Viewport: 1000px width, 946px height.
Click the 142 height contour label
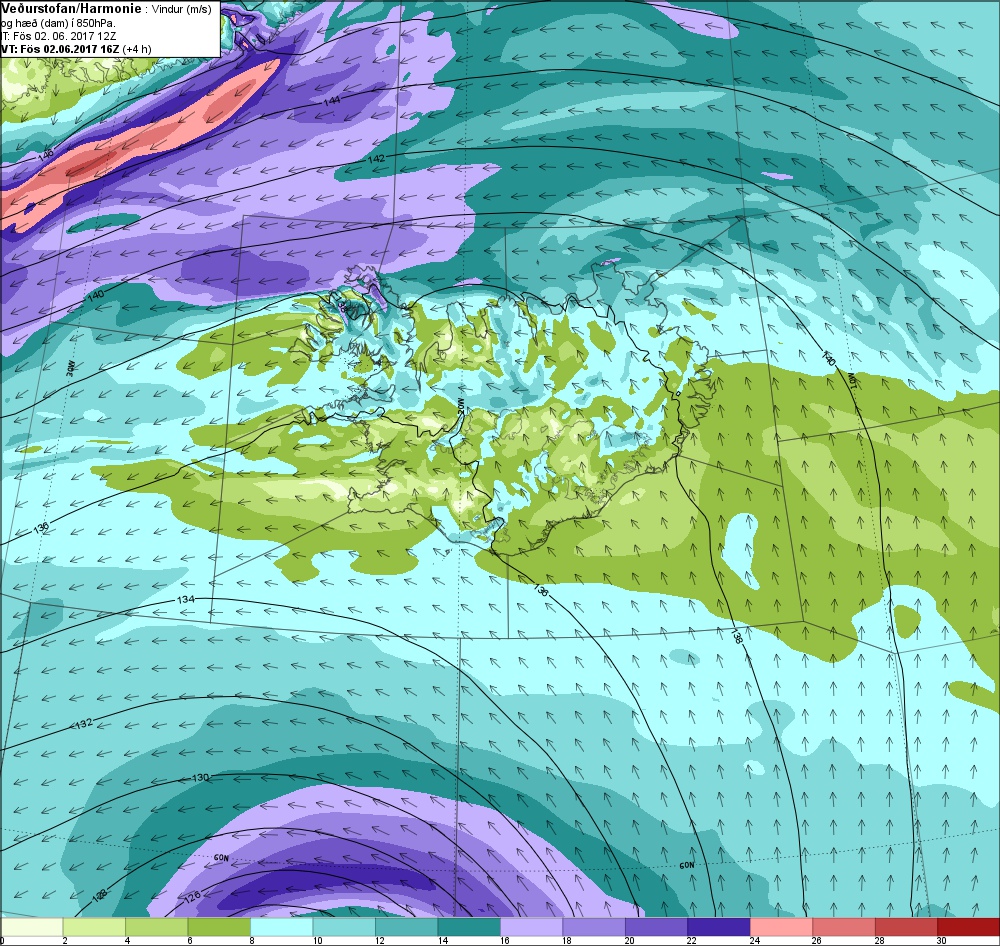(x=376, y=158)
